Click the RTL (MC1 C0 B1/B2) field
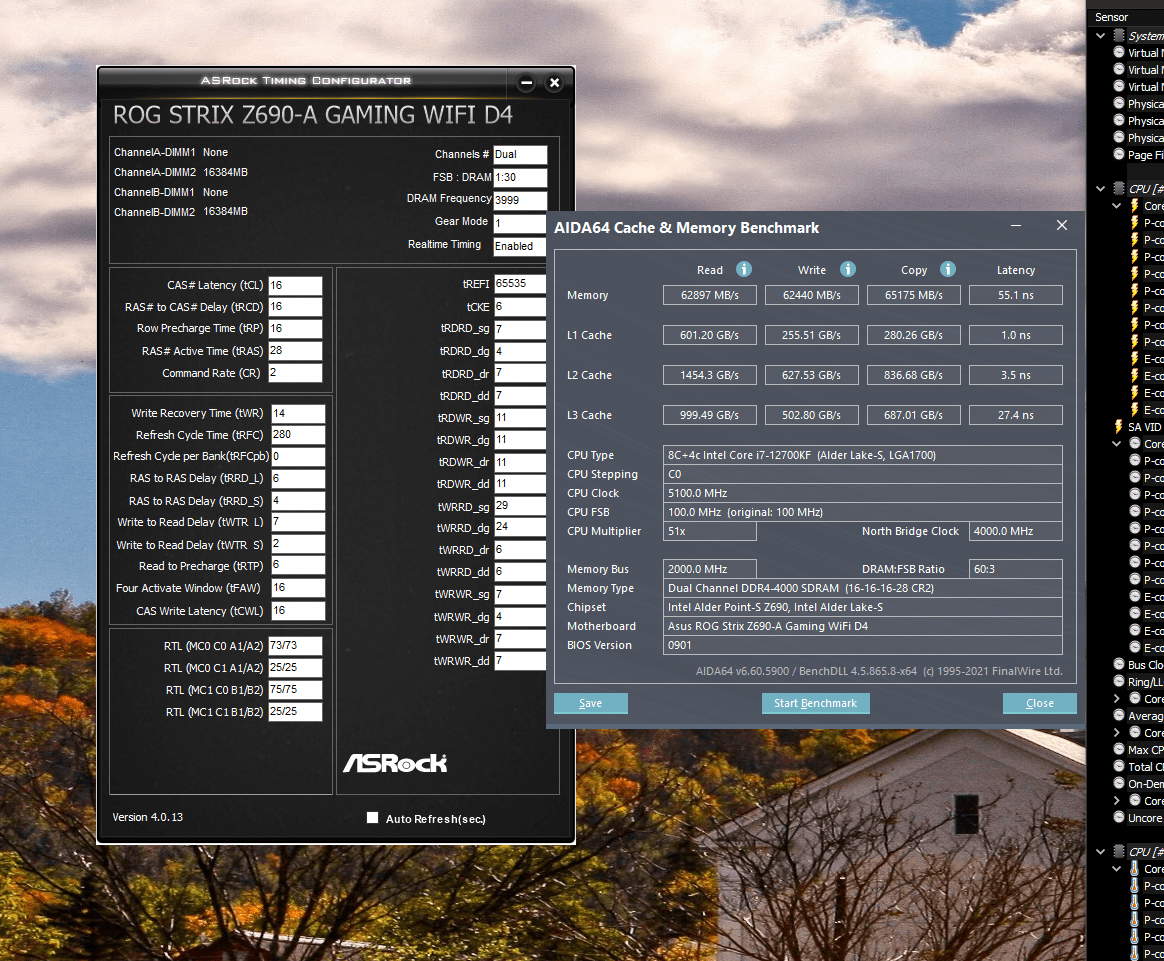Image resolution: width=1164 pixels, height=961 pixels. 295,689
